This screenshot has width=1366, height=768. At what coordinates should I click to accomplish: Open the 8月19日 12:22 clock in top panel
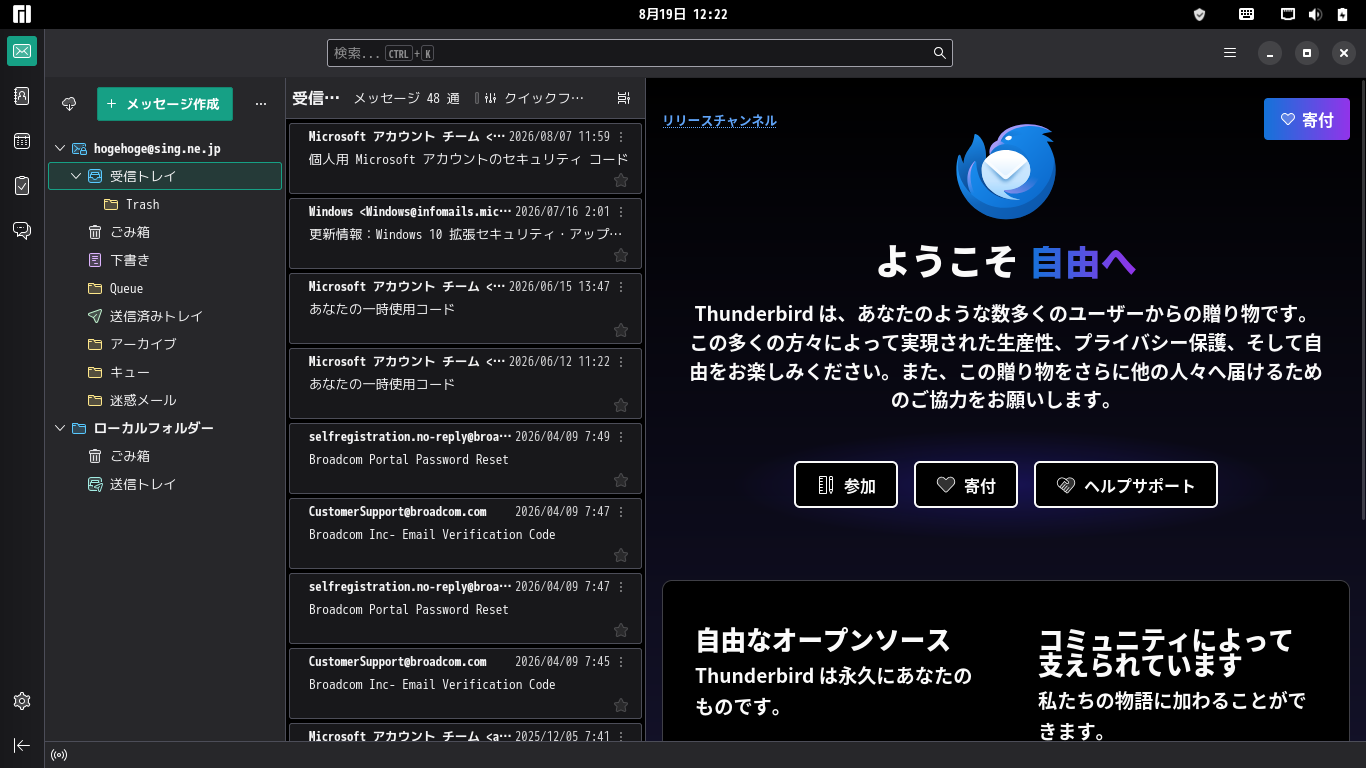(683, 14)
